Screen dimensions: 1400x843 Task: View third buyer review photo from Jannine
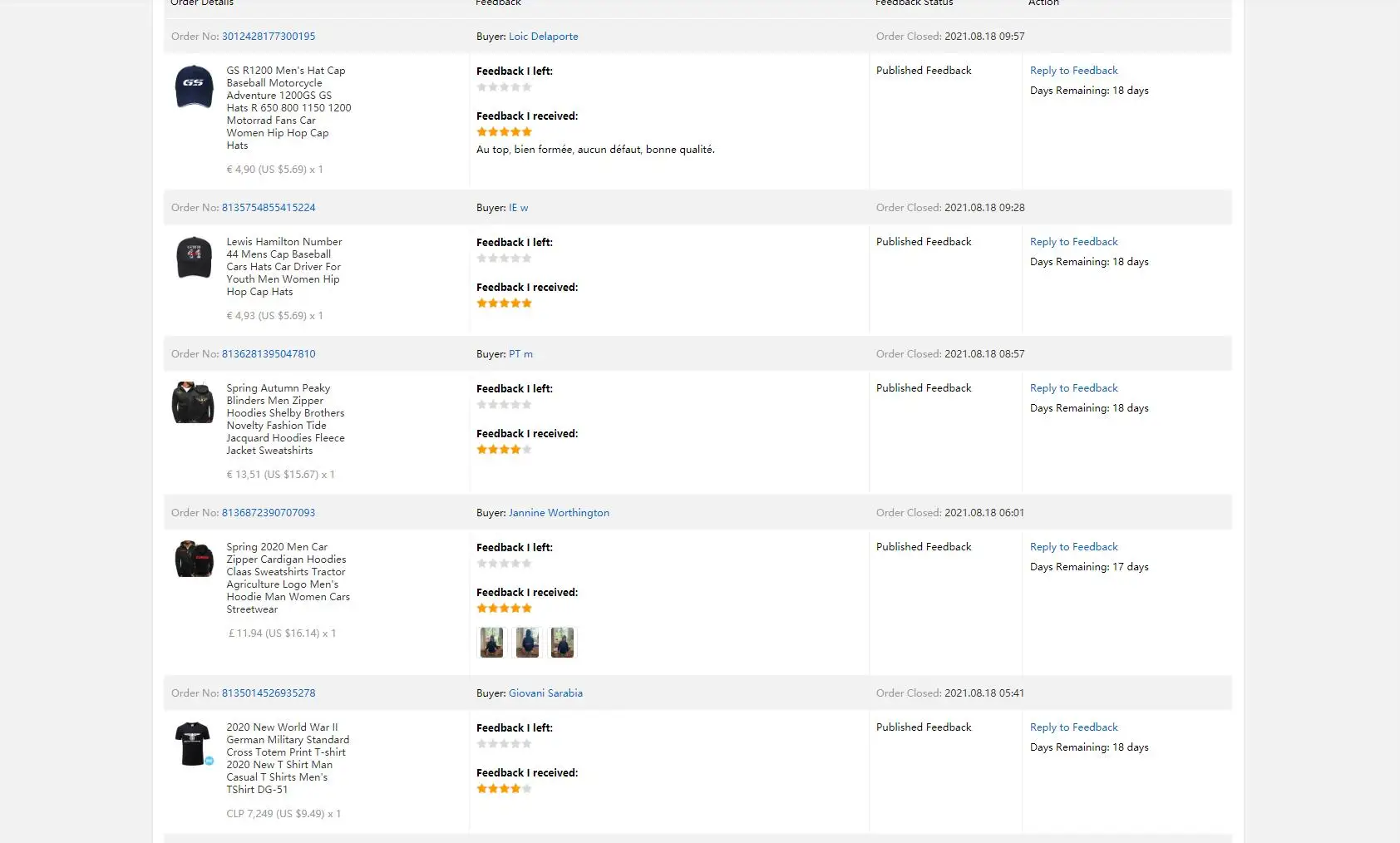(562, 643)
